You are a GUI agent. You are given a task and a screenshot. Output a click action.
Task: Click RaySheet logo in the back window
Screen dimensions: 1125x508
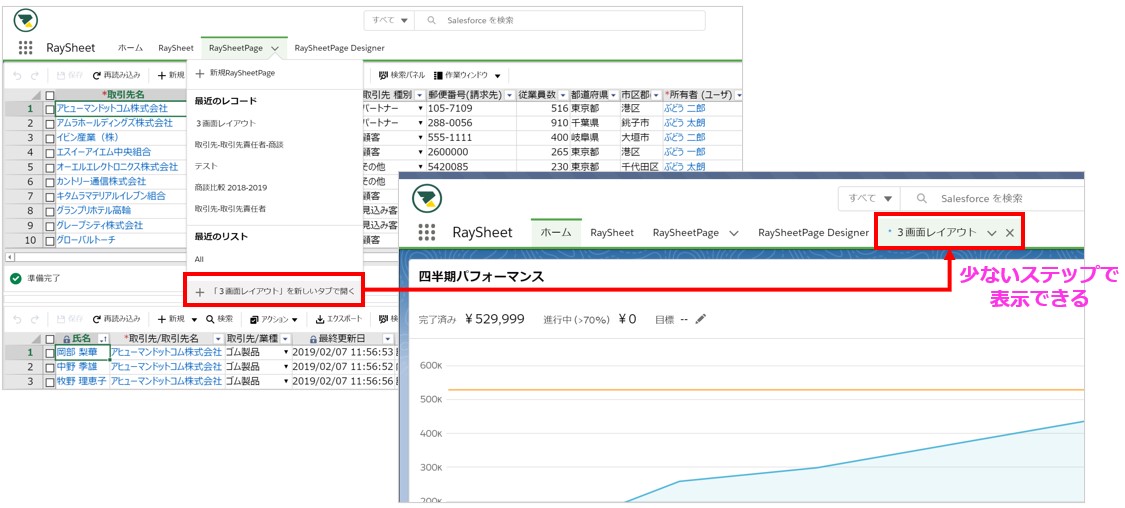(26, 21)
